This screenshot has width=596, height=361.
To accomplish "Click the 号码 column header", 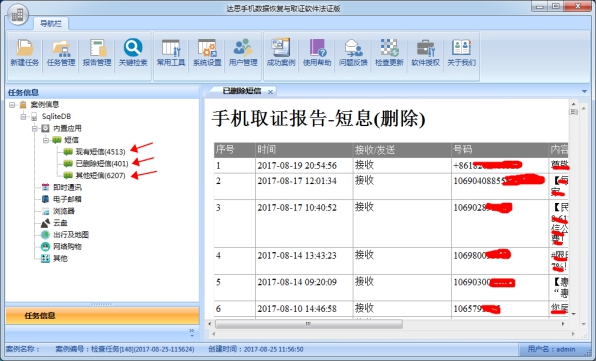I will click(x=500, y=149).
